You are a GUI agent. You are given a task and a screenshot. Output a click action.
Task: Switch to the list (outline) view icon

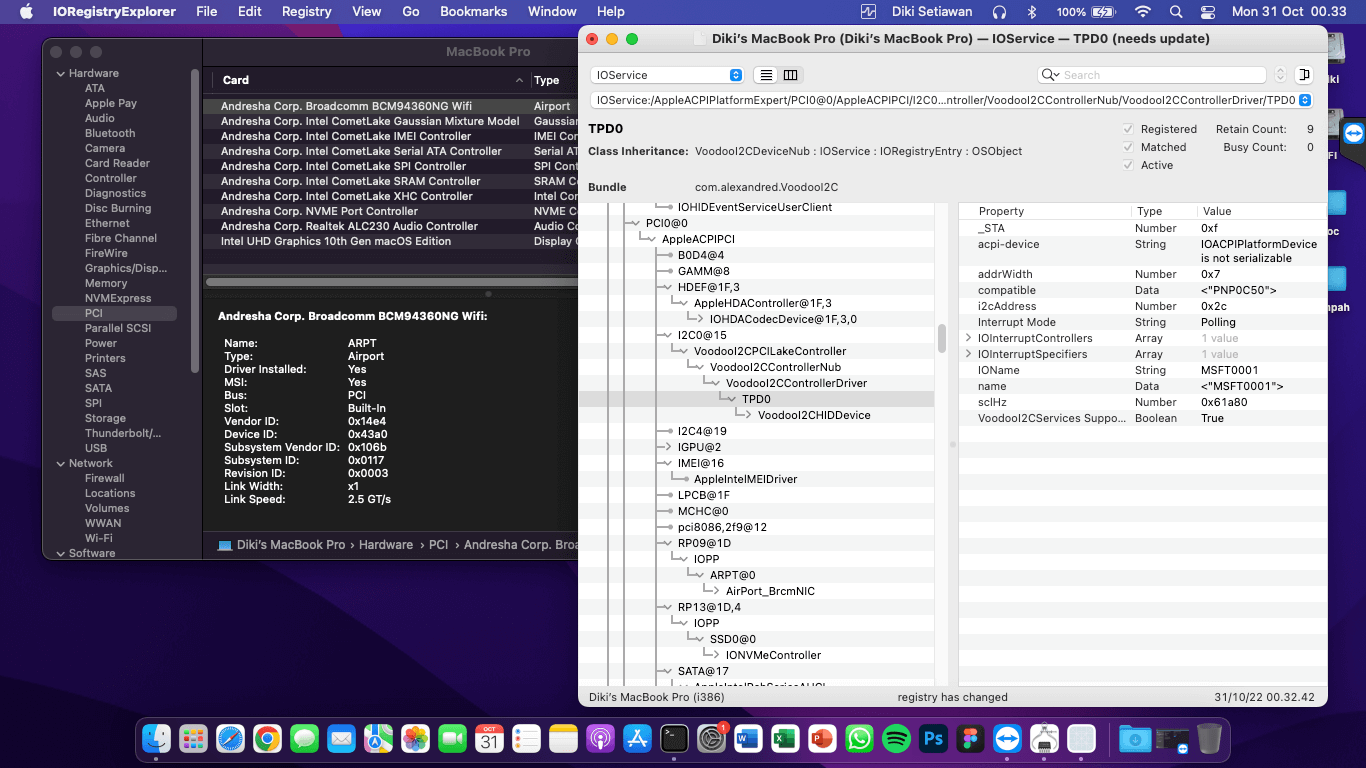click(765, 75)
